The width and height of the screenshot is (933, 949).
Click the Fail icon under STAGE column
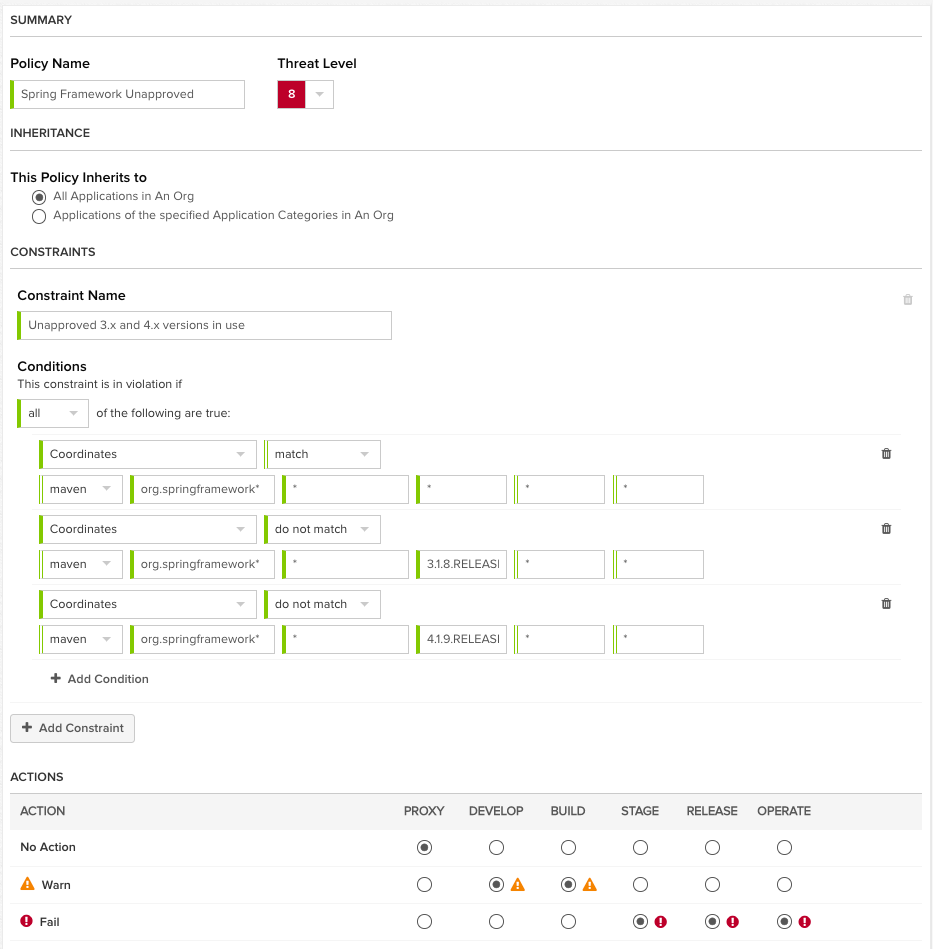point(661,922)
